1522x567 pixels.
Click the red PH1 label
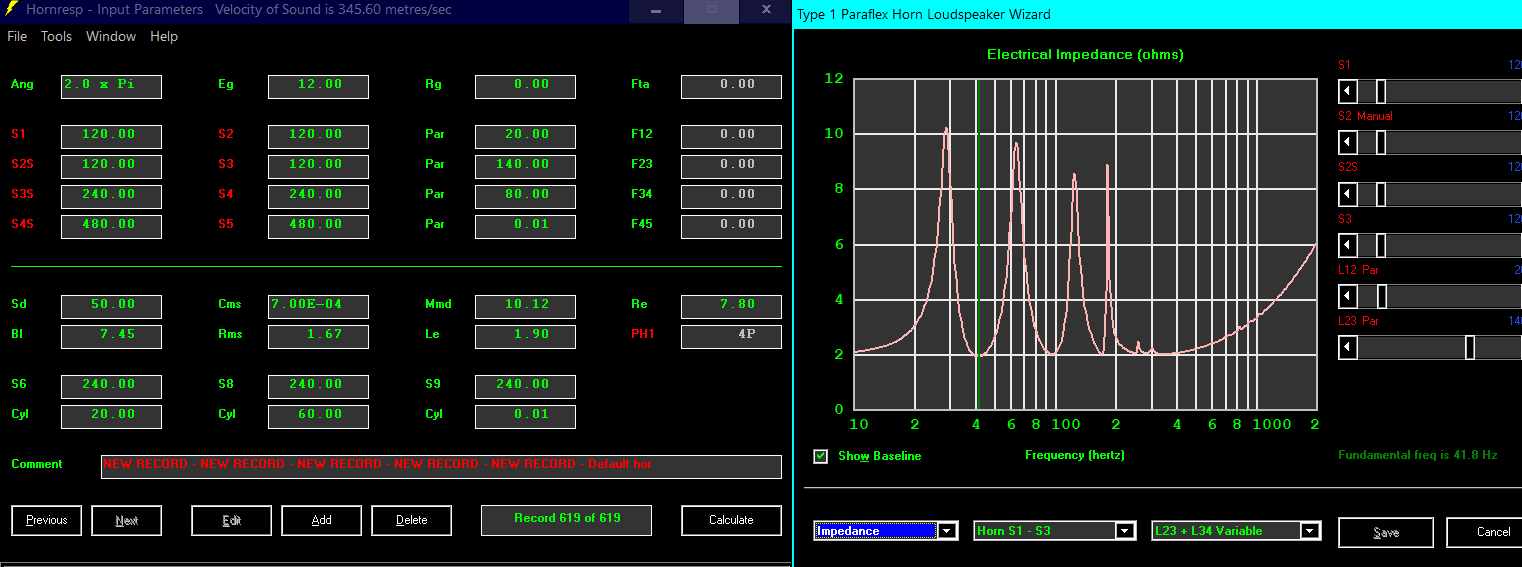coord(642,334)
